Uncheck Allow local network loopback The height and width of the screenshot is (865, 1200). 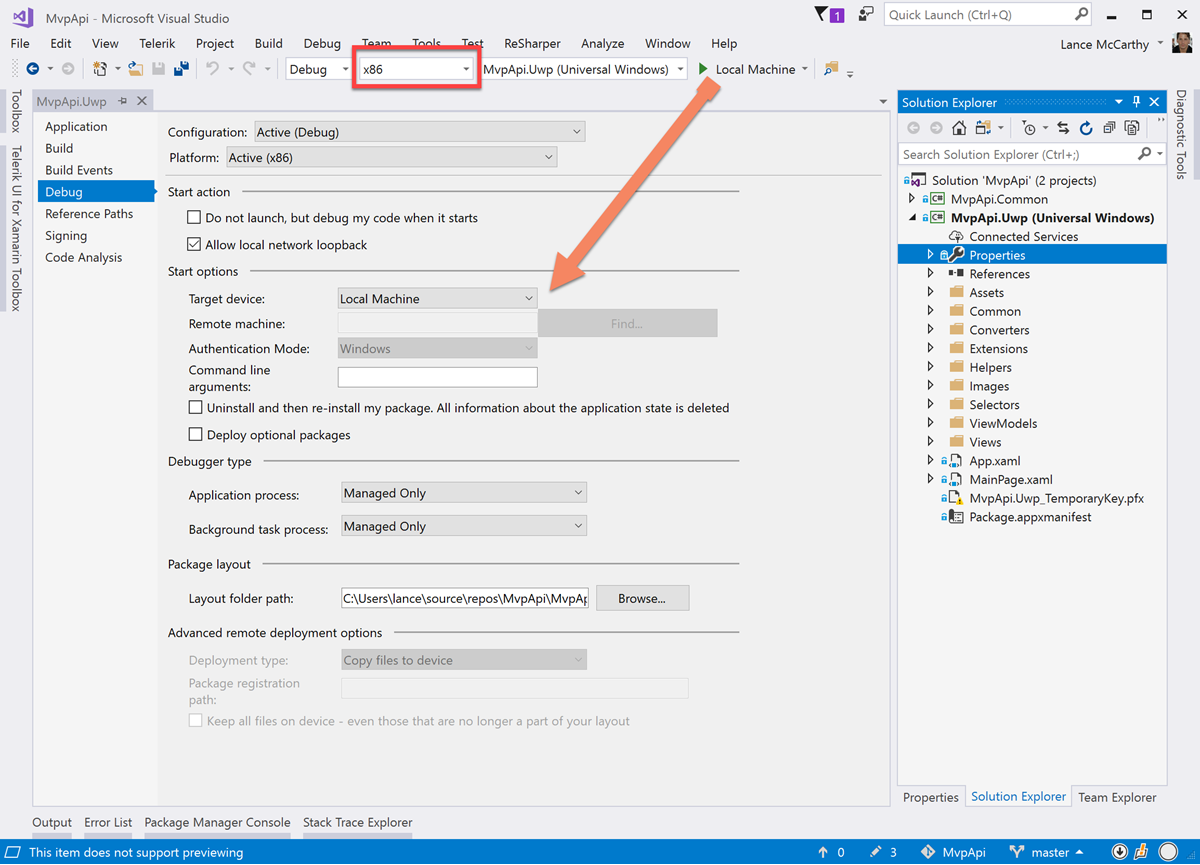pyautogui.click(x=195, y=245)
